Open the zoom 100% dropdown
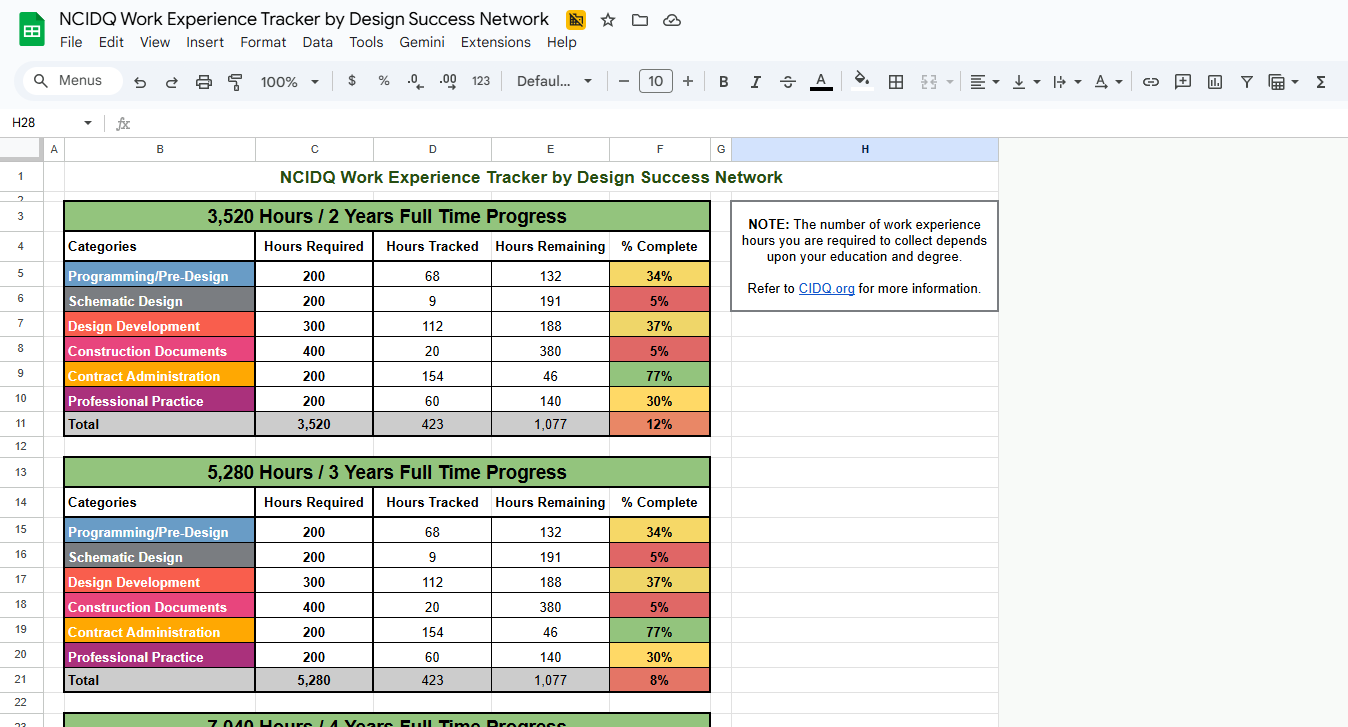The width and height of the screenshot is (1348, 727). [290, 82]
